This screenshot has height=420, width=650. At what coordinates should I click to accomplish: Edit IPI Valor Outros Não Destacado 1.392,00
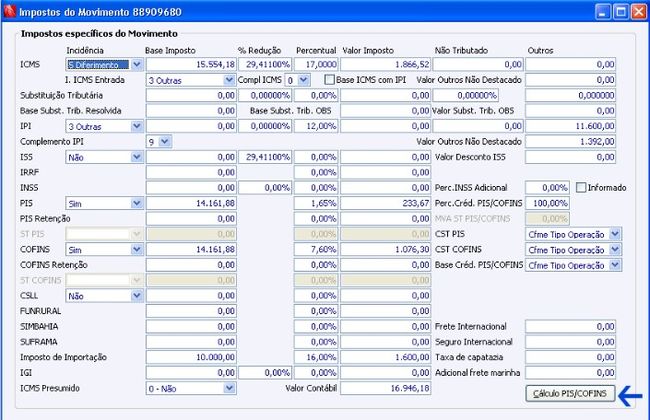[570, 141]
